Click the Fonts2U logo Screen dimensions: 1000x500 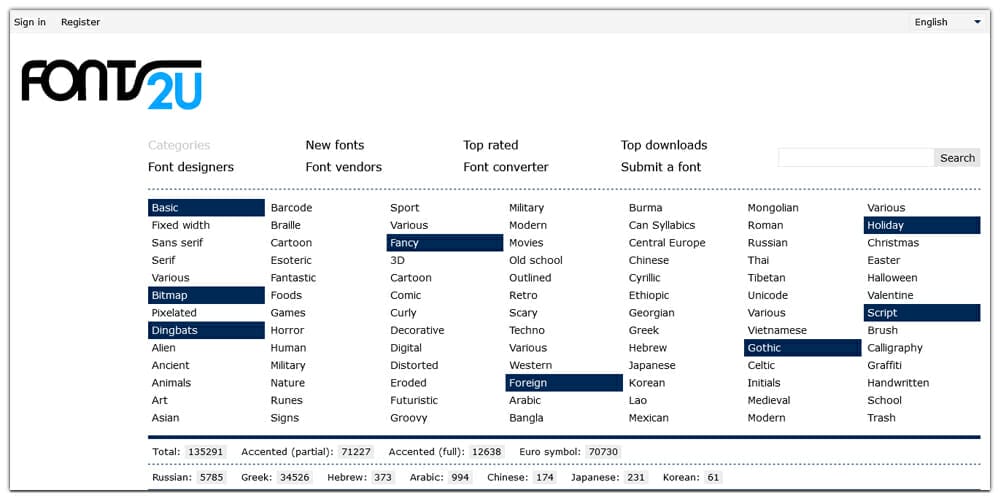111,84
